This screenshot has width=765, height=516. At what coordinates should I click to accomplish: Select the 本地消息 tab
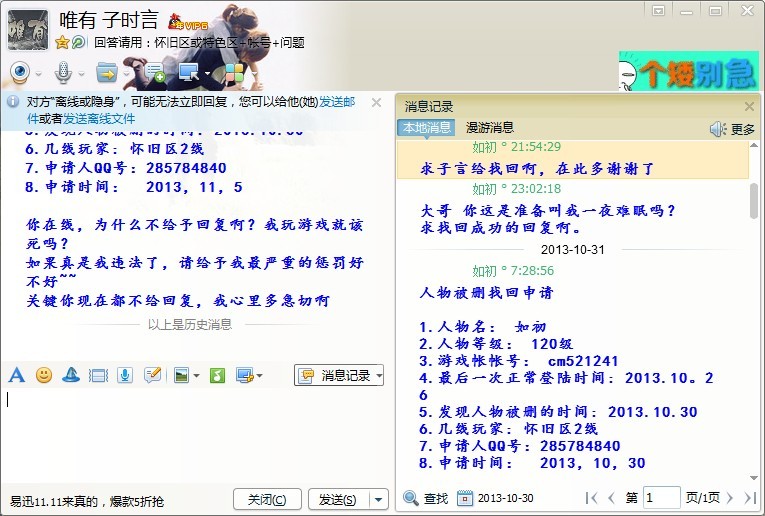[x=426, y=128]
